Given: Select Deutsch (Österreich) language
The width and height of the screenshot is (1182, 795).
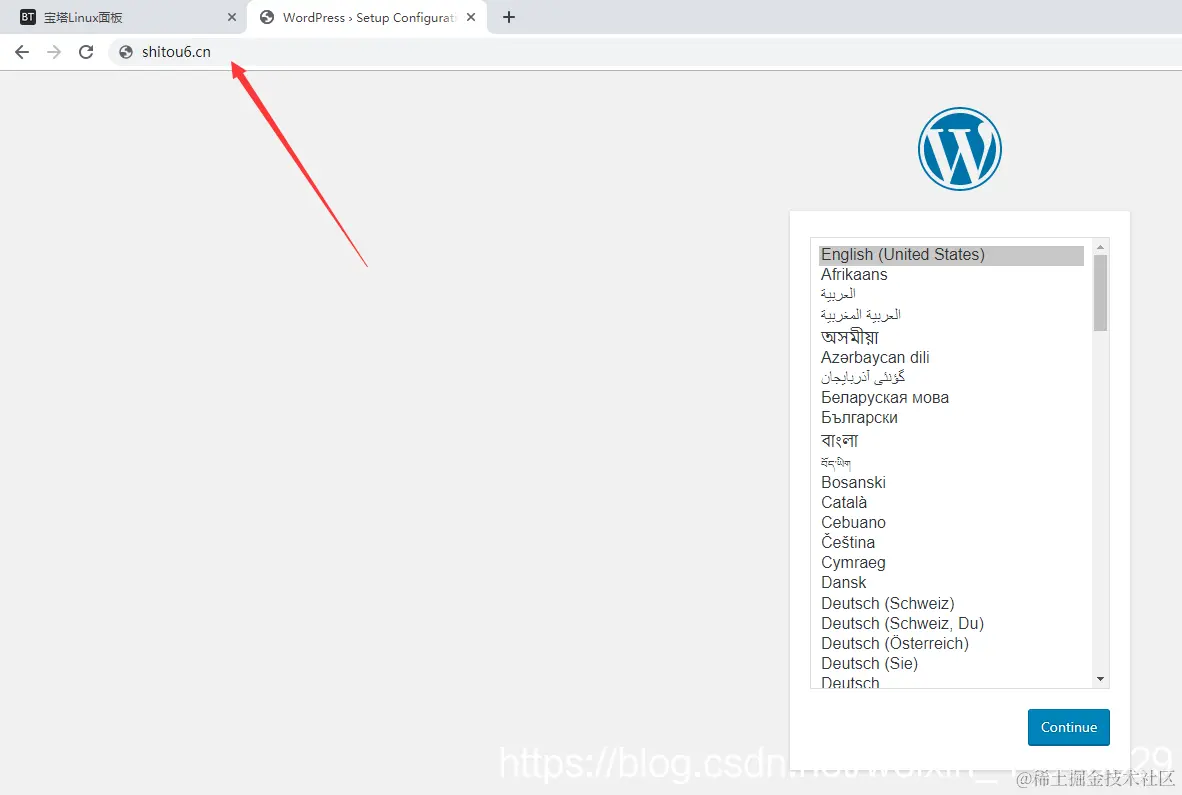Looking at the screenshot, I should 951,644.
